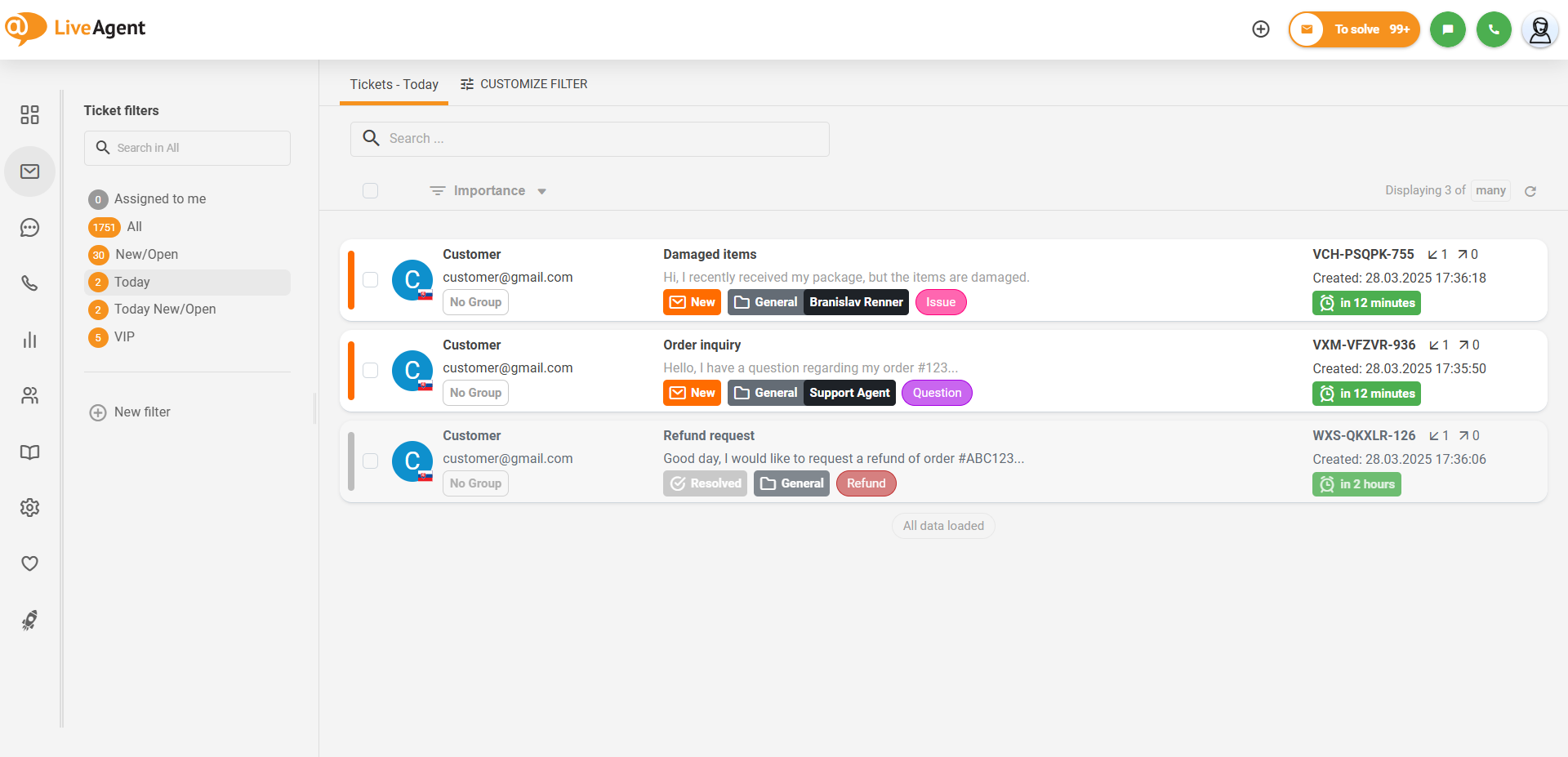1568x757 pixels.
Task: Open the 'many' display count selector
Action: pos(1490,190)
